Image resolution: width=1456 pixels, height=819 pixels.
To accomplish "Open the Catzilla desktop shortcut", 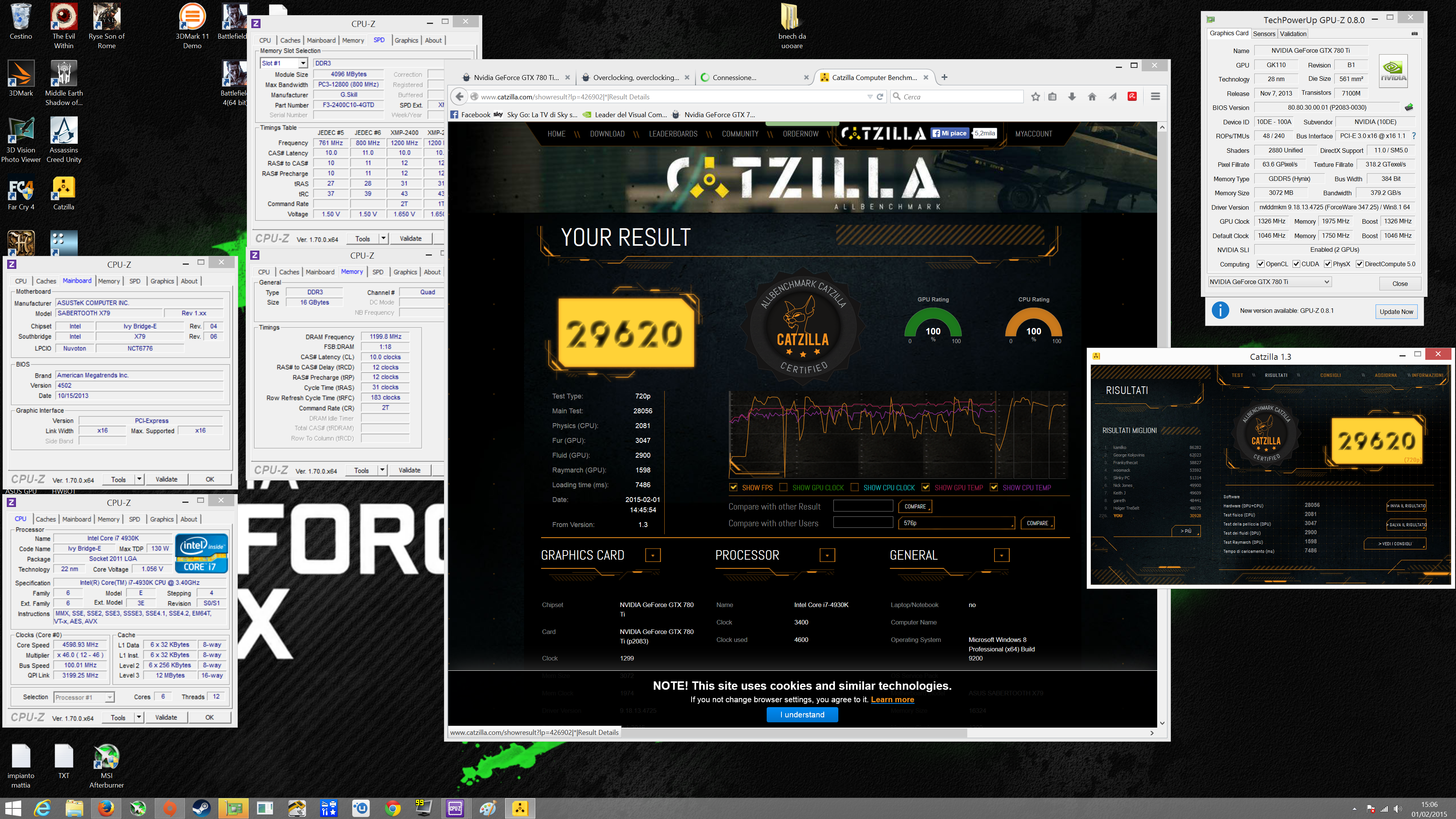I will (63, 194).
